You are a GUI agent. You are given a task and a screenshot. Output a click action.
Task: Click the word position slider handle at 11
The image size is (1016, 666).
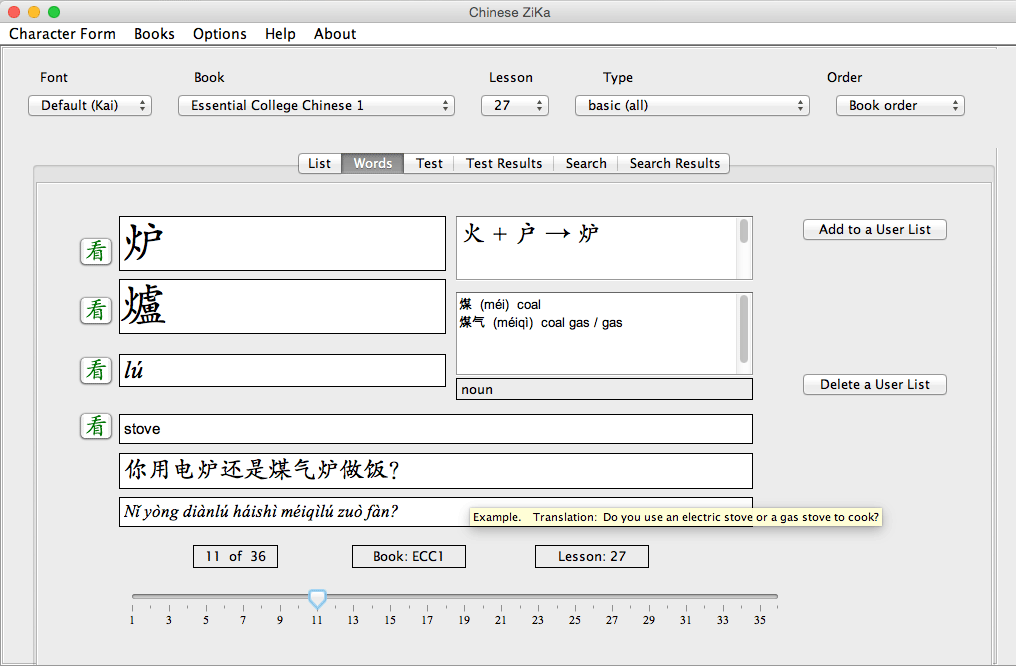tap(317, 598)
